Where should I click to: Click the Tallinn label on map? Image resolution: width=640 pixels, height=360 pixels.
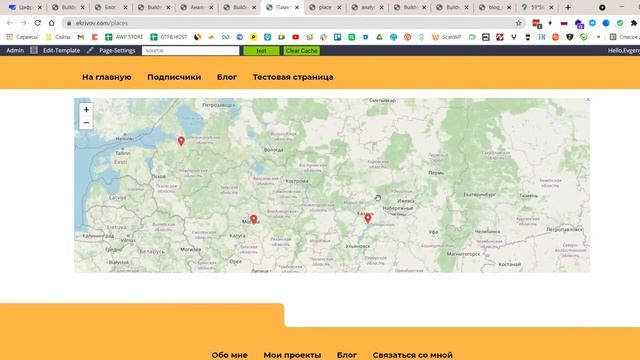[122, 153]
